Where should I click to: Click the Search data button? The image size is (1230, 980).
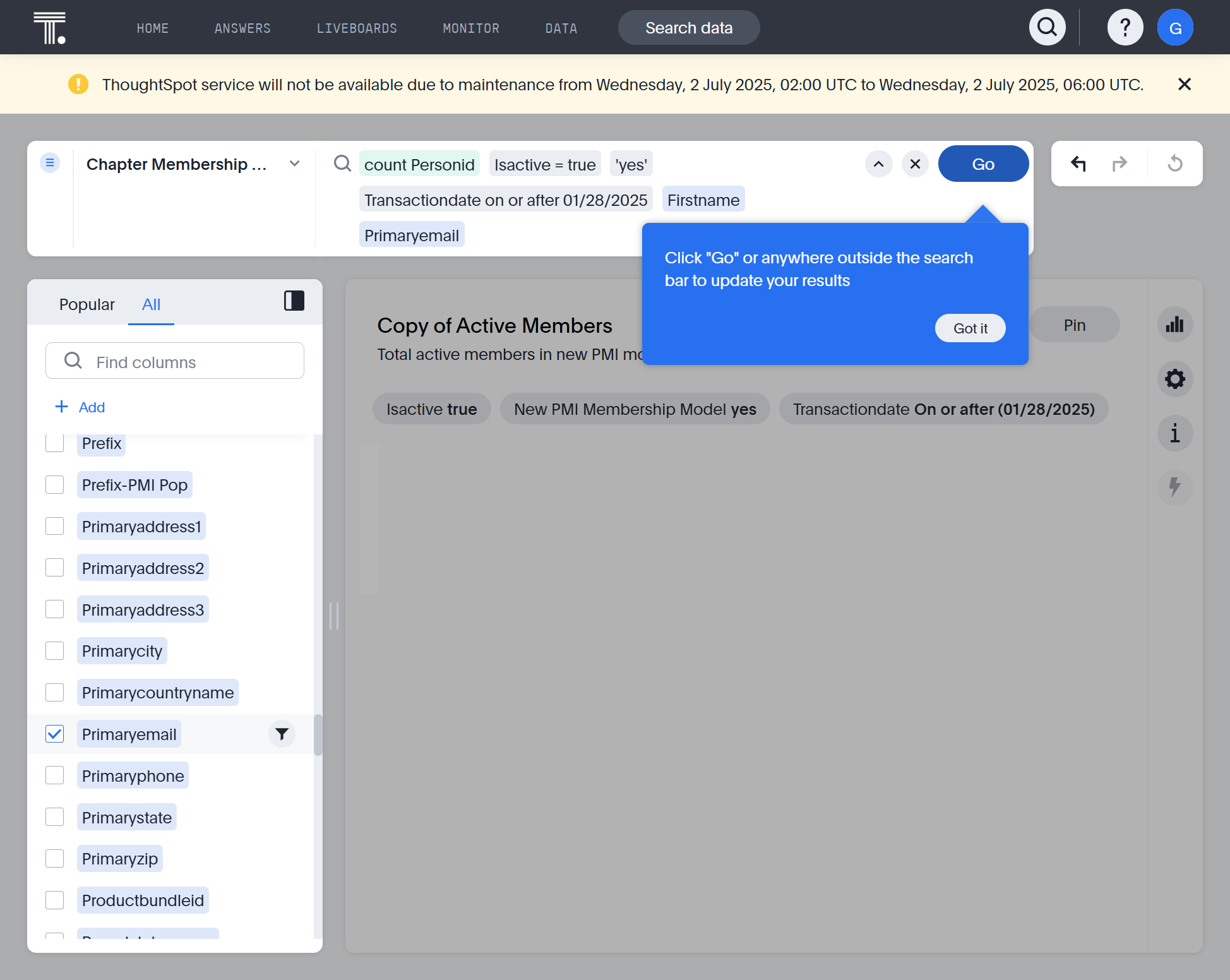click(x=689, y=28)
